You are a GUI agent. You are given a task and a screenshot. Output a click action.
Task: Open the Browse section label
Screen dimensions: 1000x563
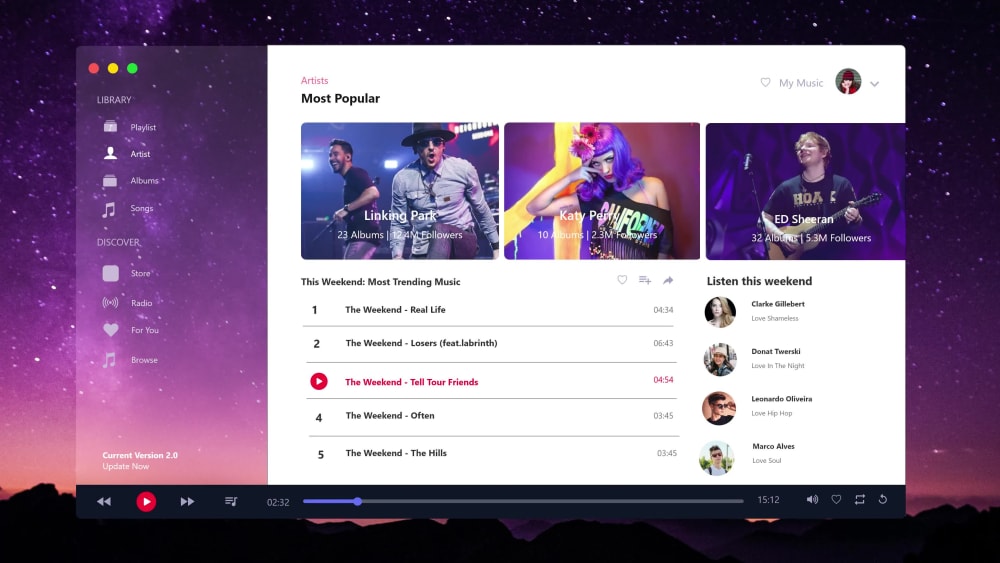pos(144,360)
